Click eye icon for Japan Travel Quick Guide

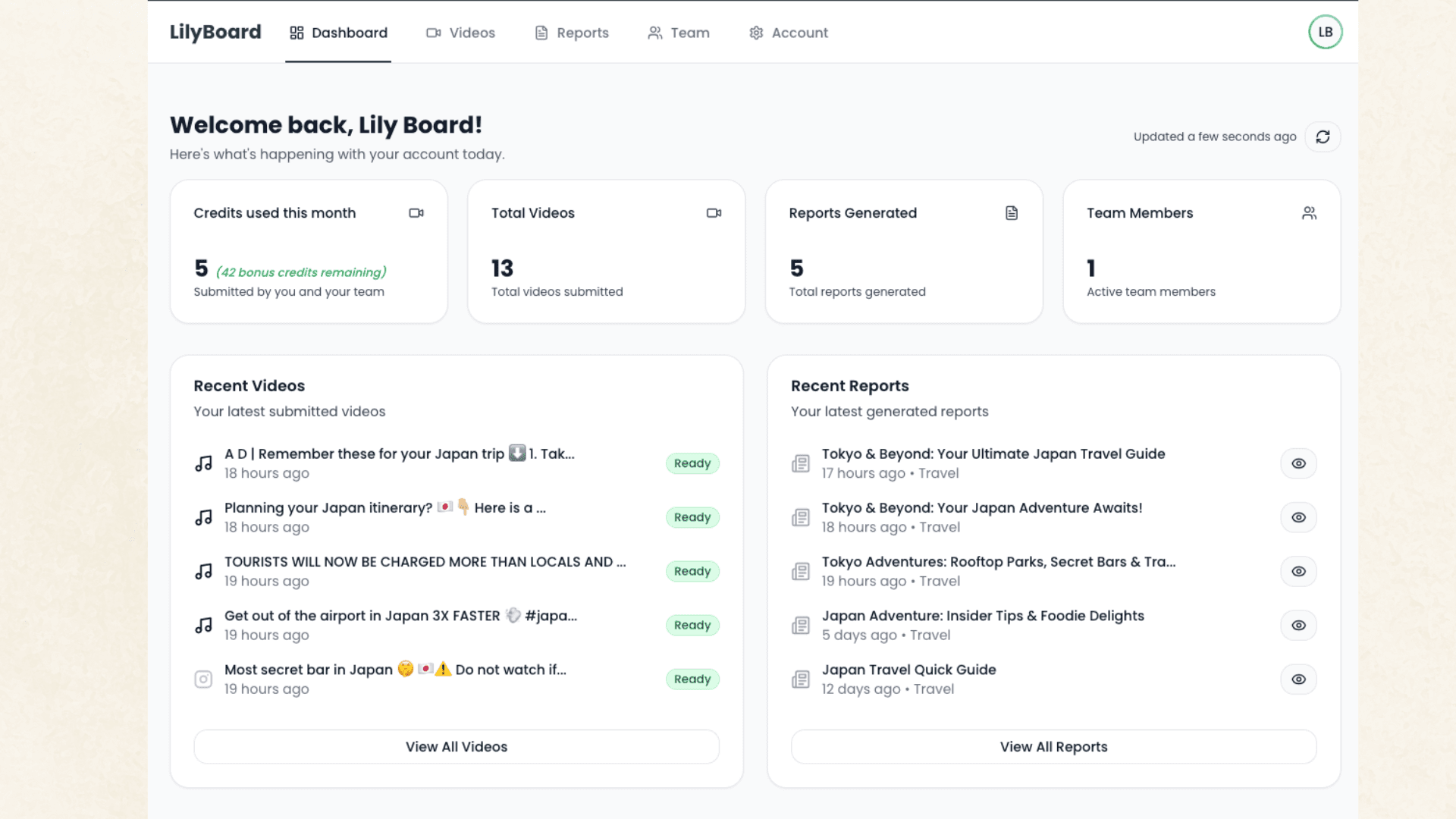click(x=1298, y=679)
